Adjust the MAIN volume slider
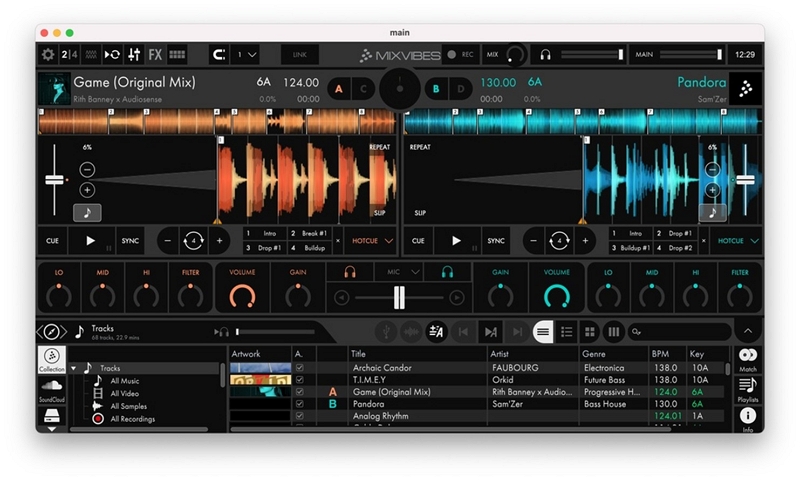Viewport: 800px width, 480px height. click(x=691, y=55)
